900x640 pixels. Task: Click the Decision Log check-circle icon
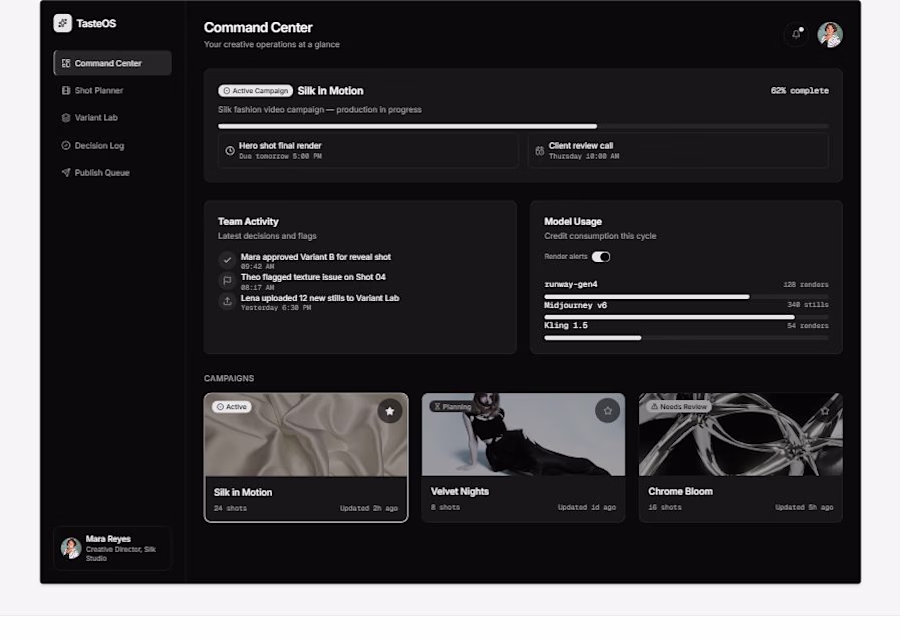coord(66,145)
